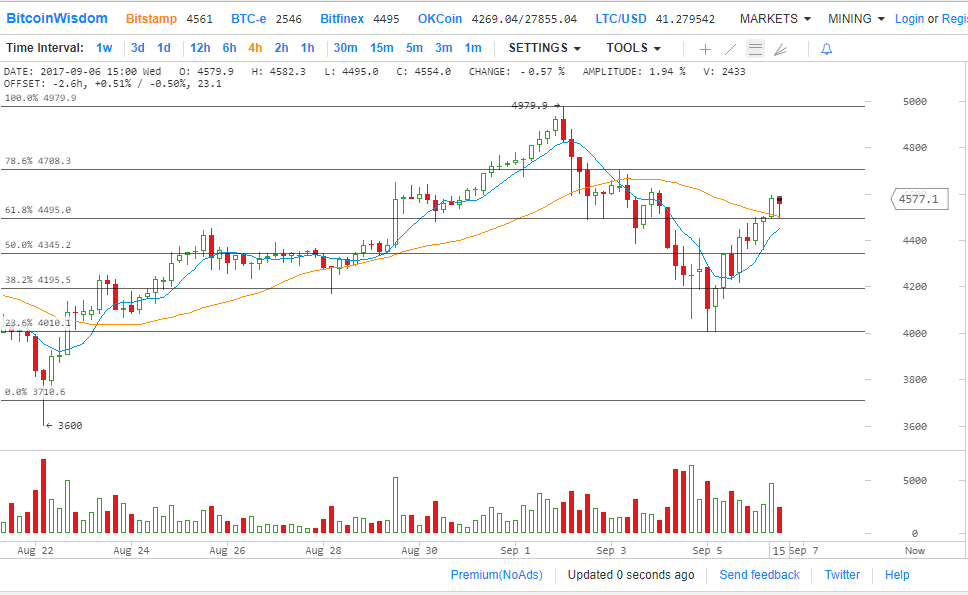Screen dimensions: 968x595
Task: Click the Login link
Action: click(909, 19)
